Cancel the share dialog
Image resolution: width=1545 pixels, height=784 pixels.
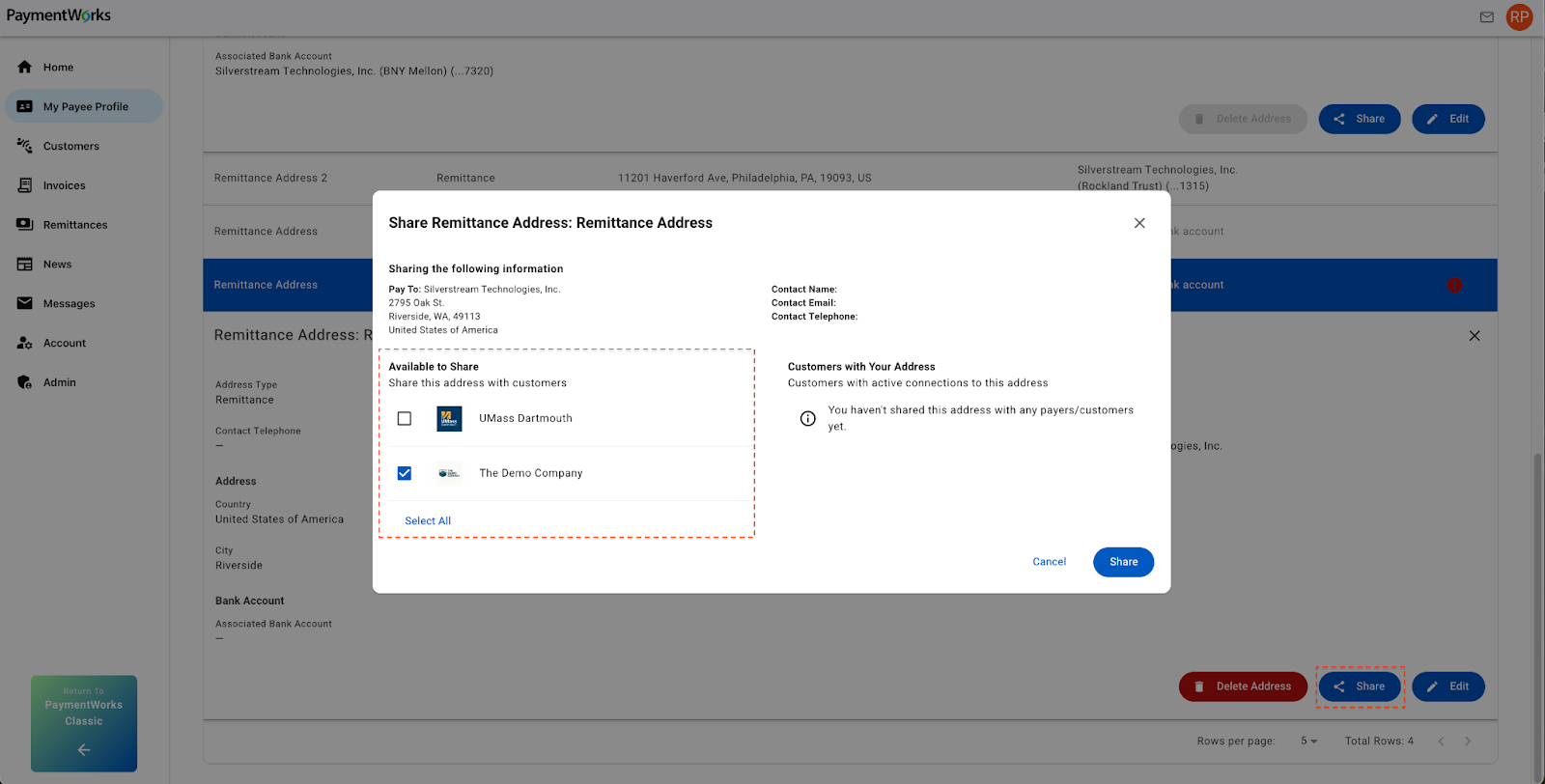coord(1050,562)
